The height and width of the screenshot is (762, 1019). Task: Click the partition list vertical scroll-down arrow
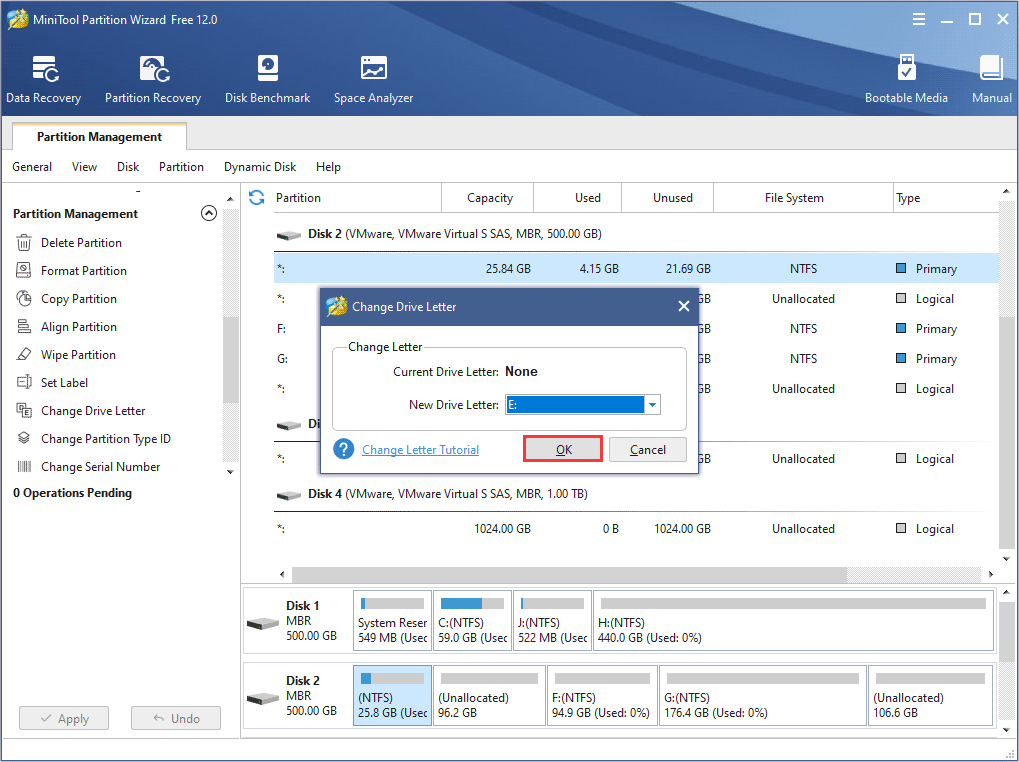click(x=1007, y=559)
